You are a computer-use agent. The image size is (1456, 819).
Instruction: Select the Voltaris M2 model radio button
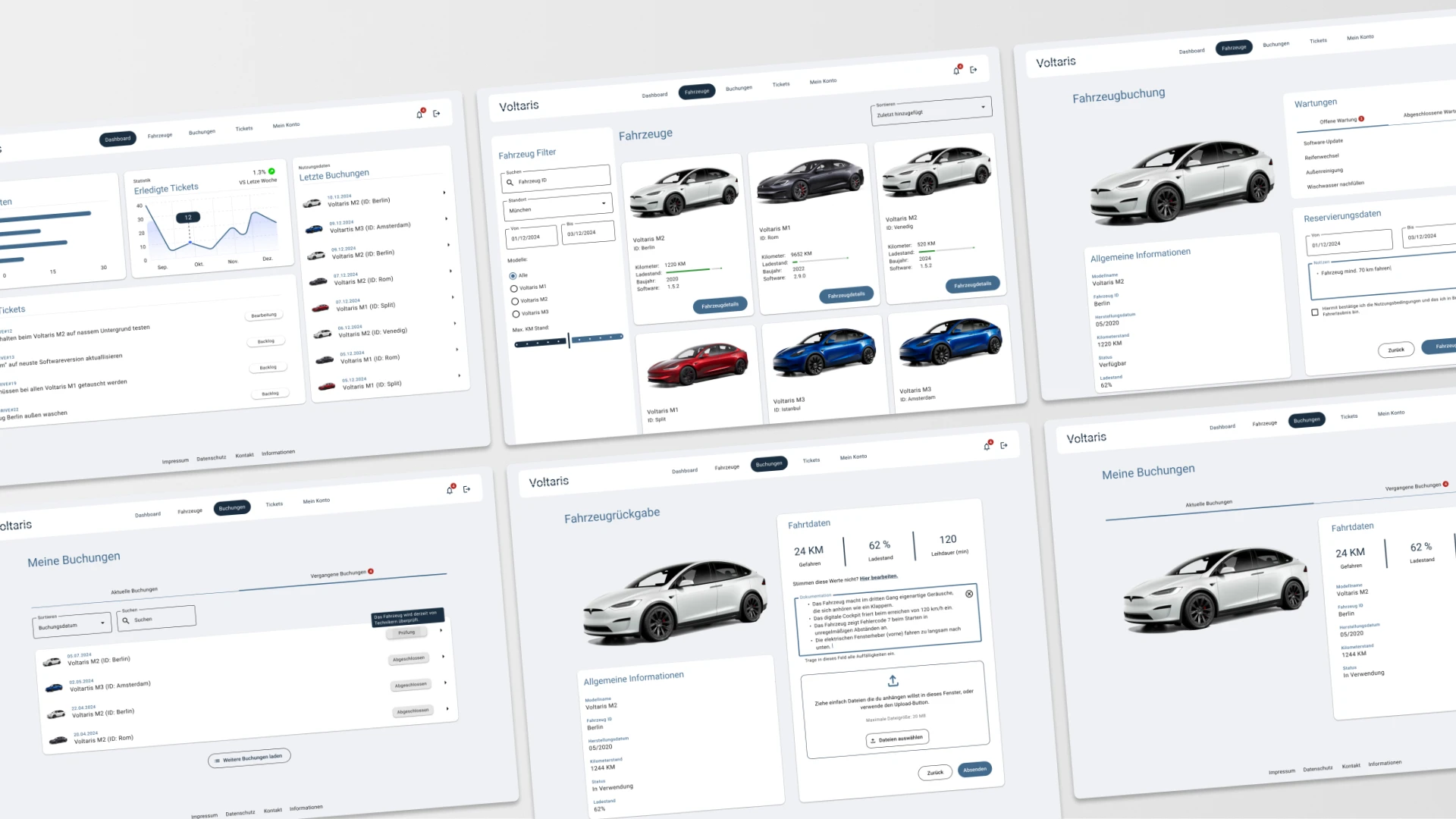[x=513, y=300]
